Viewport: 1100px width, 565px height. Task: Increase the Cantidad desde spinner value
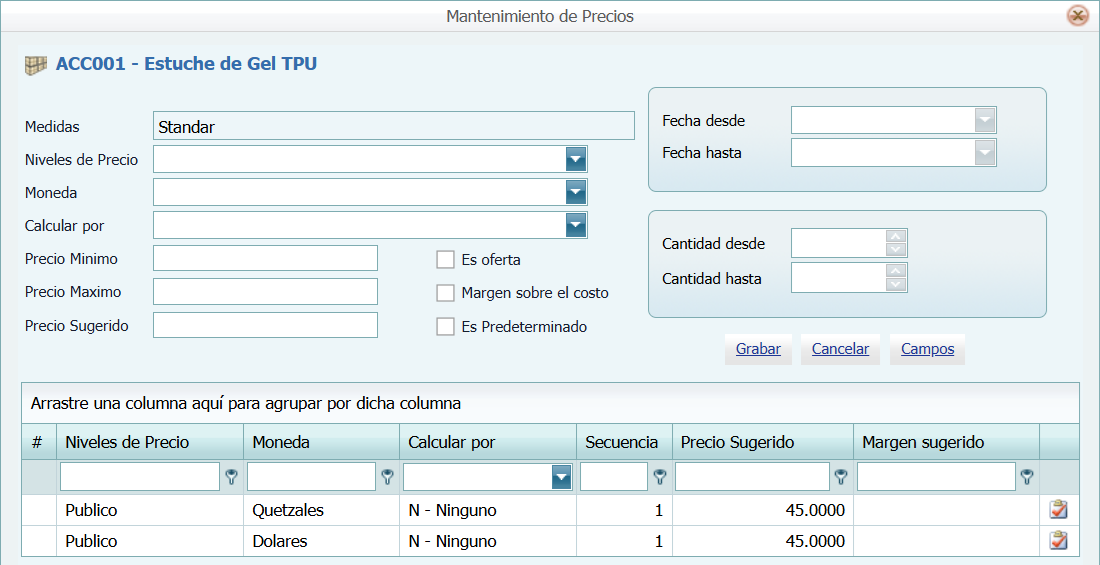pyautogui.click(x=897, y=237)
